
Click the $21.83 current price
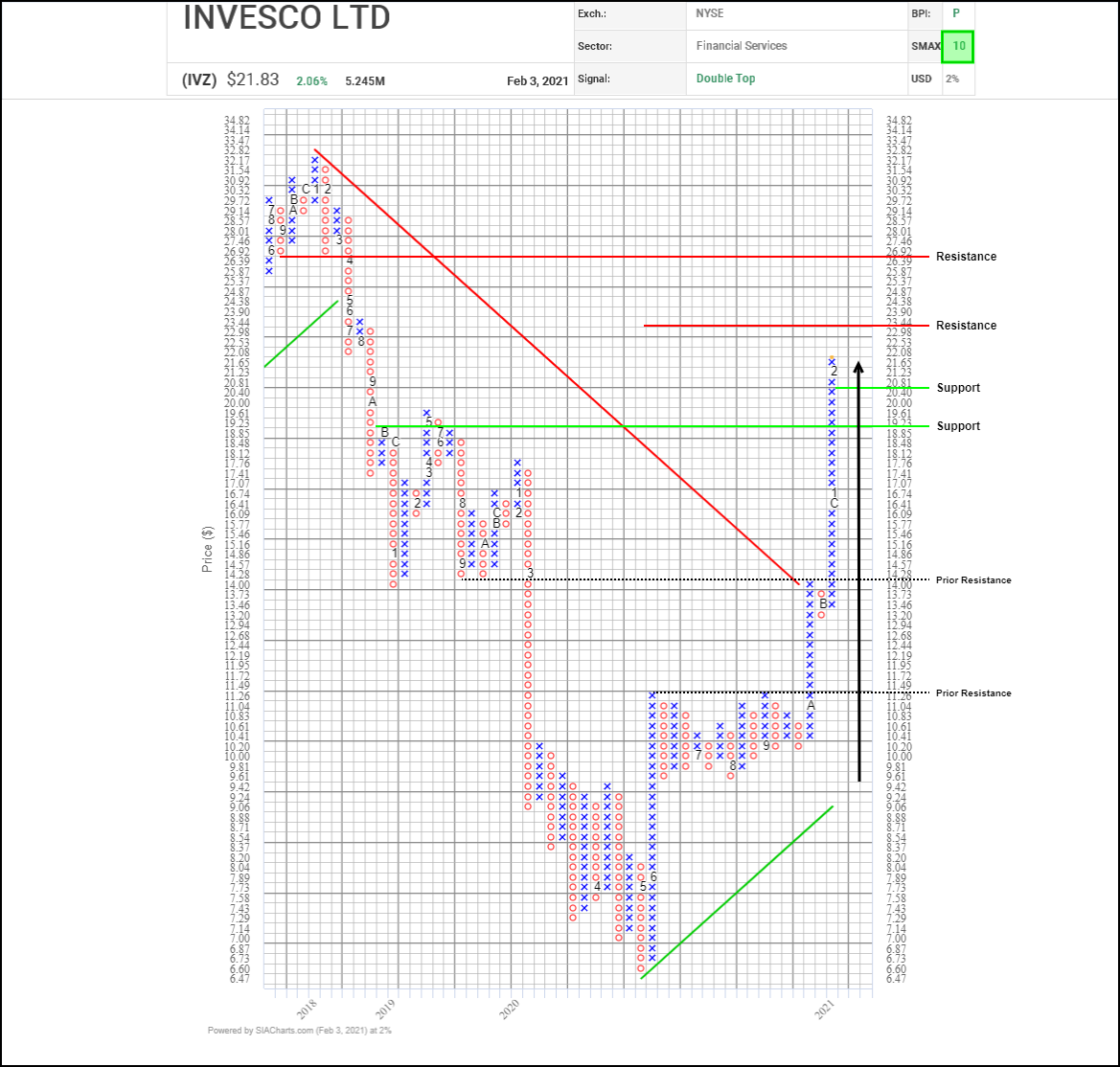[x=253, y=80]
